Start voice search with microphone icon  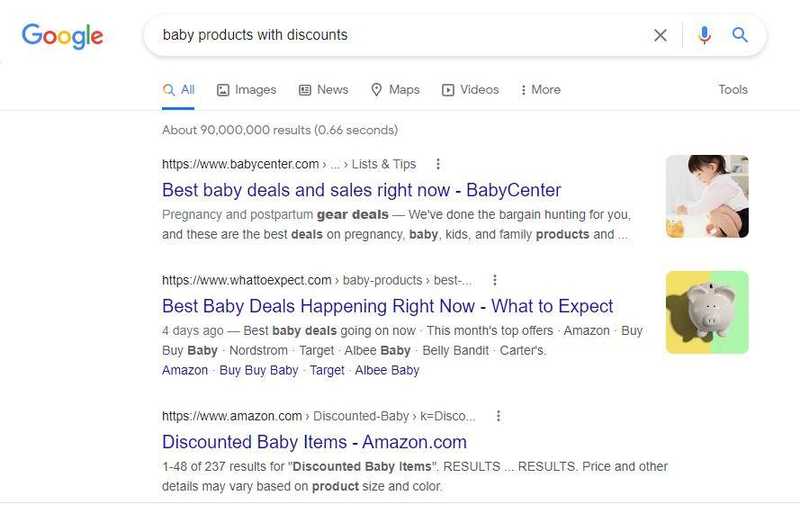[x=704, y=35]
